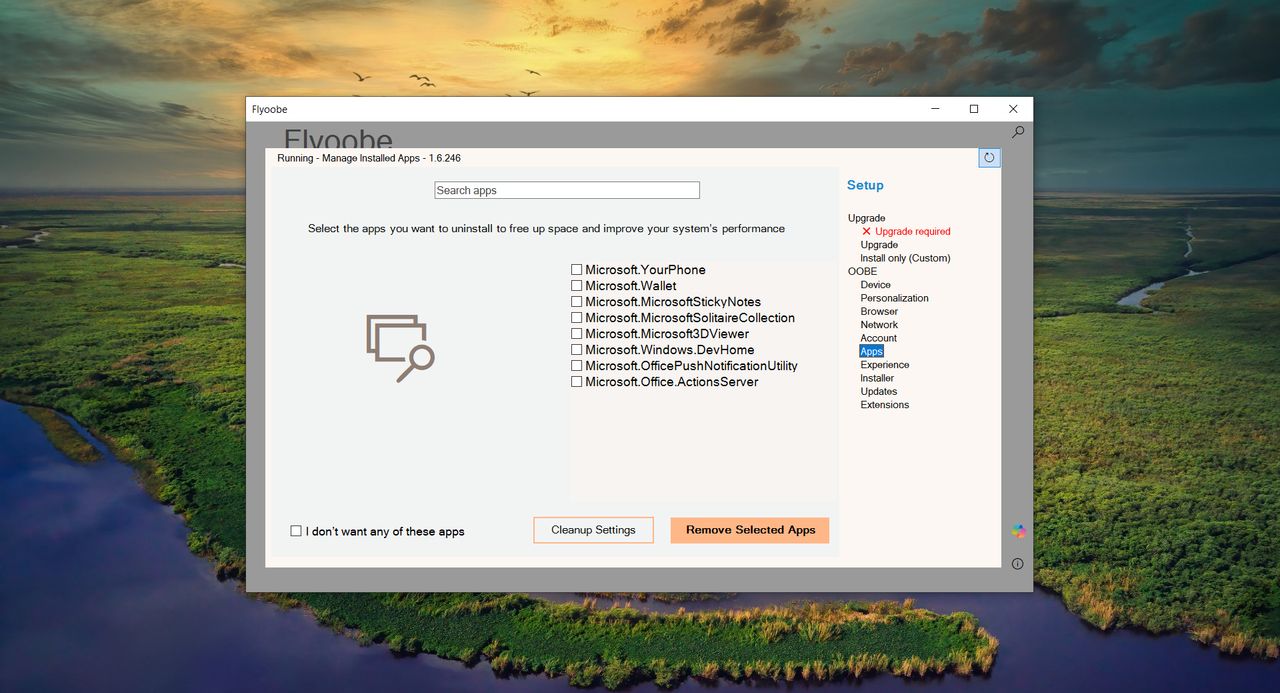
Task: Go to the Device page
Action: pos(875,285)
